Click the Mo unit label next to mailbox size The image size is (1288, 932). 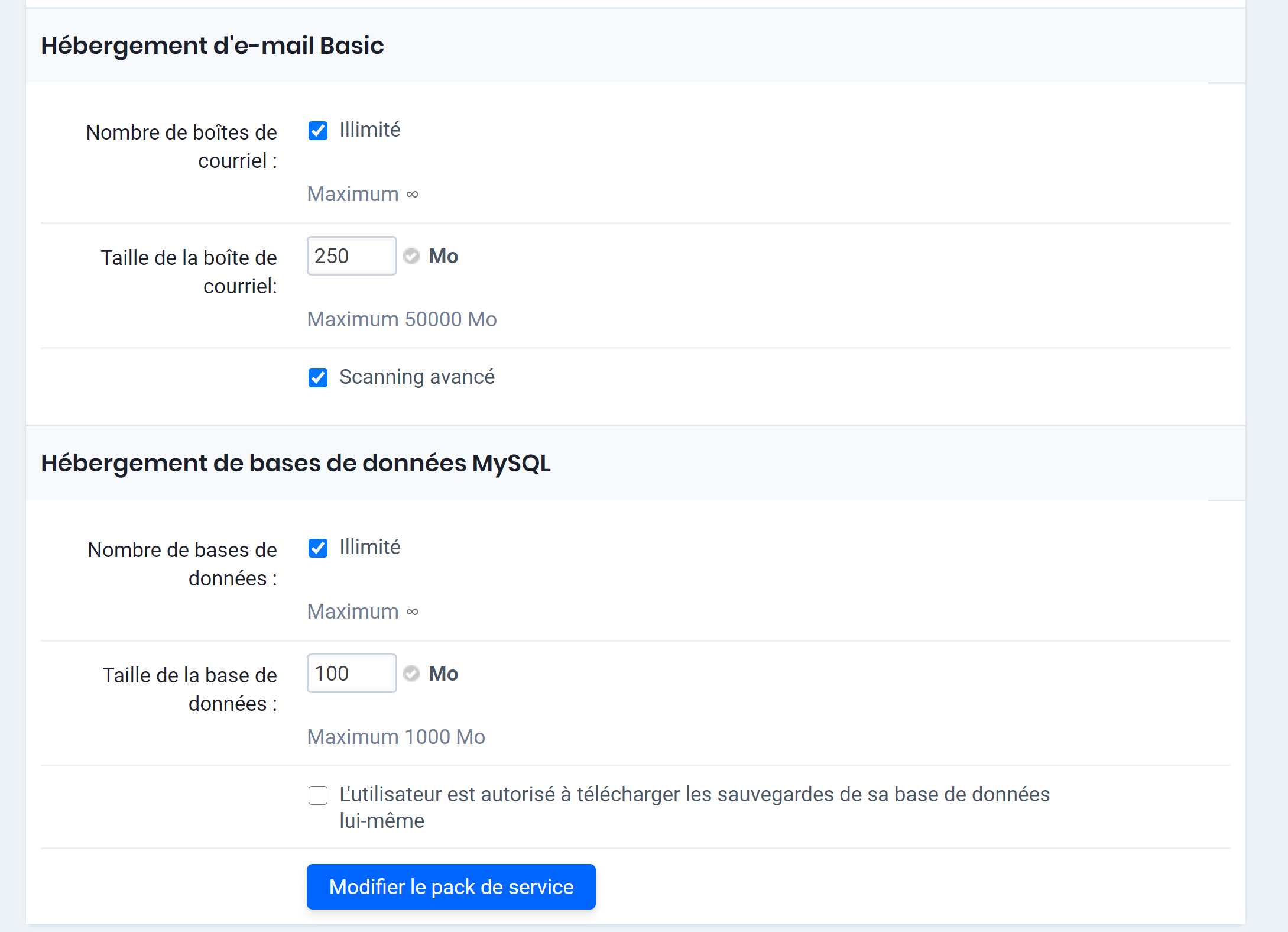click(443, 255)
